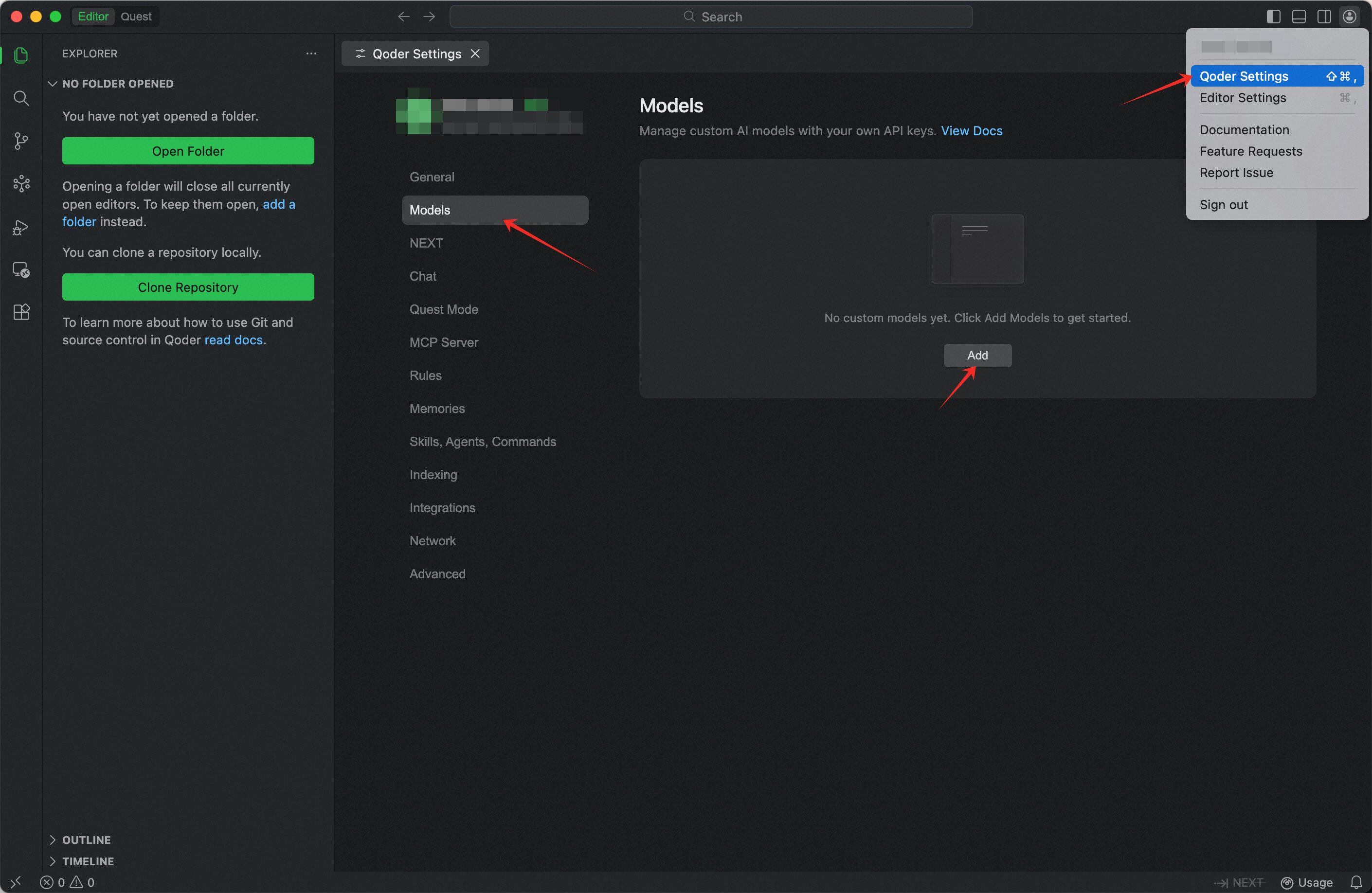Click the user account avatar icon

[1350, 17]
